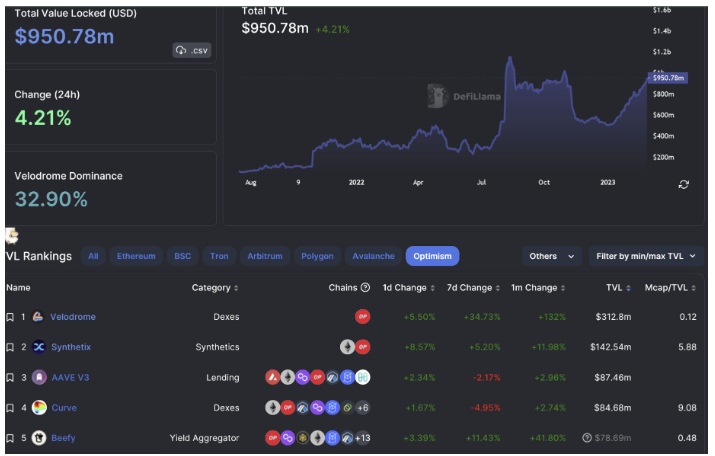Click BSC chain icon in Beefy row
The width and height of the screenshot is (715, 456).
302,438
